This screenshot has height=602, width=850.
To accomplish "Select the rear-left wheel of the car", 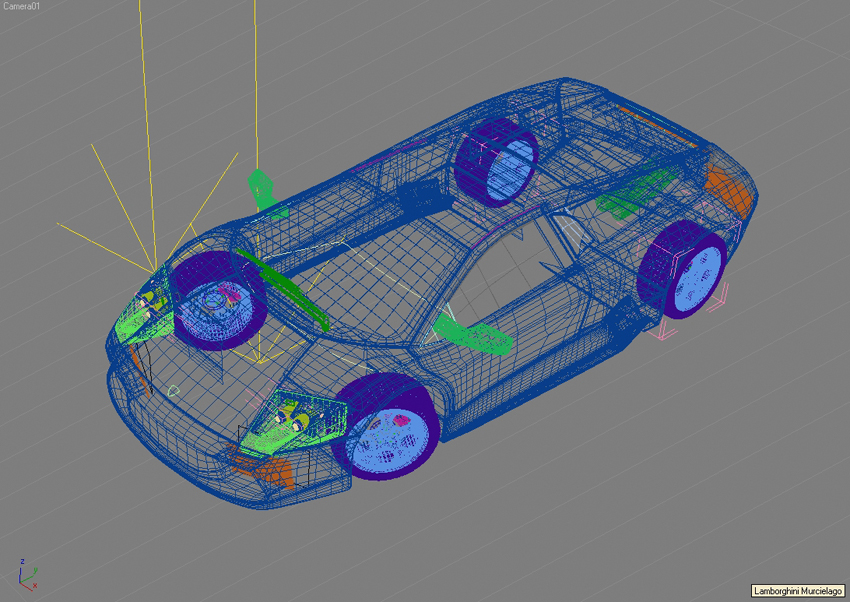I will pyautogui.click(x=497, y=161).
